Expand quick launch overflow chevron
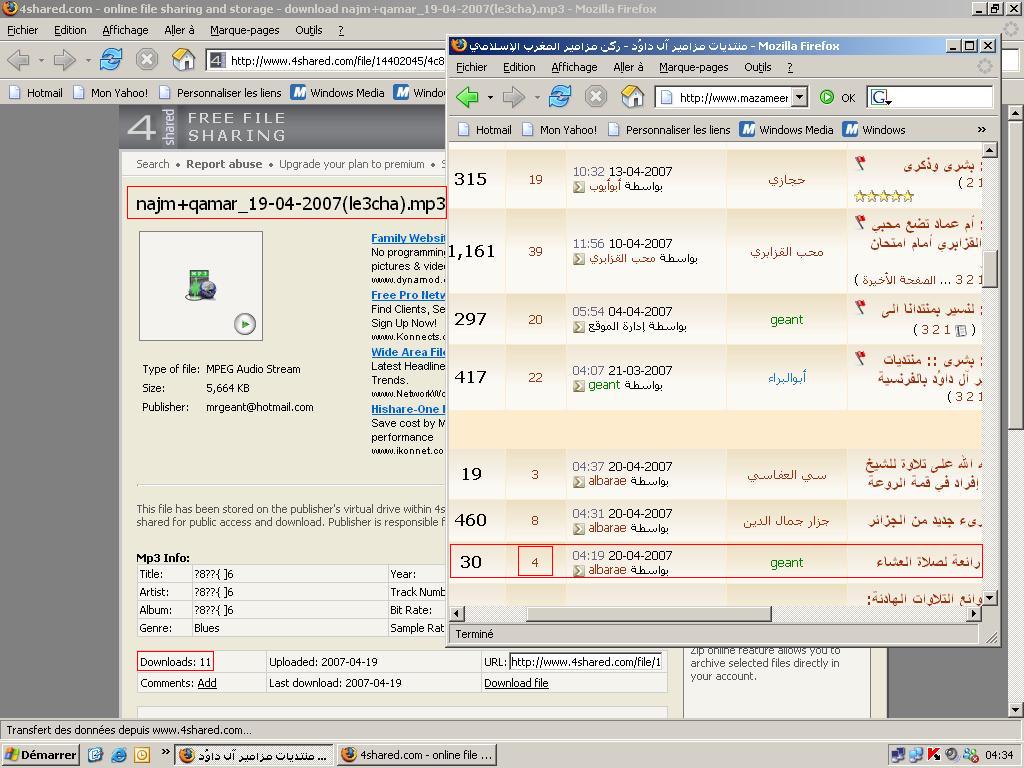1024x768 pixels. click(x=165, y=752)
